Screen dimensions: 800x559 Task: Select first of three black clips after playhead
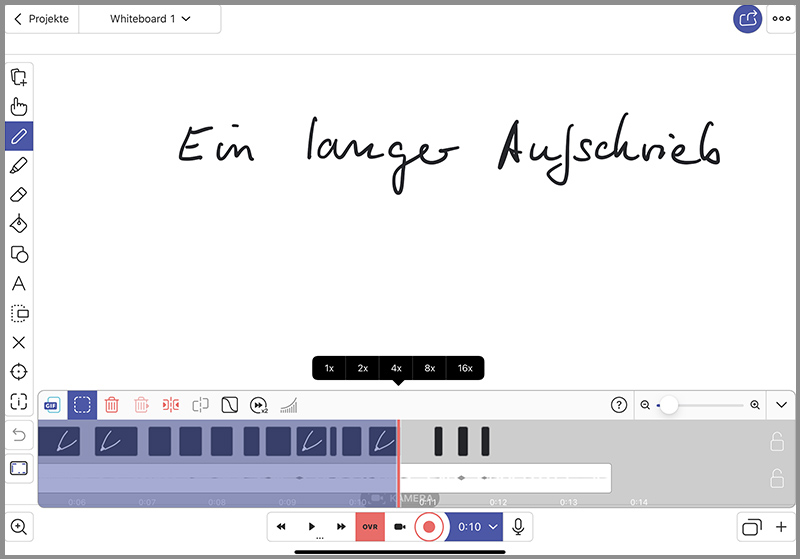438,442
